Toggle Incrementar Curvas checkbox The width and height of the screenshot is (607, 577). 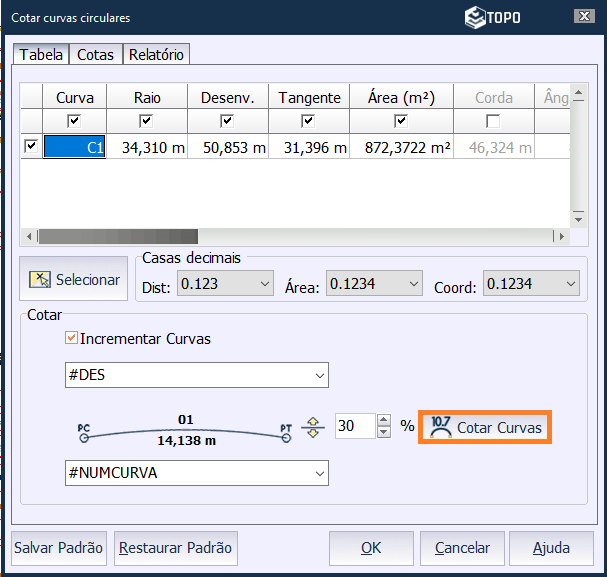point(71,339)
